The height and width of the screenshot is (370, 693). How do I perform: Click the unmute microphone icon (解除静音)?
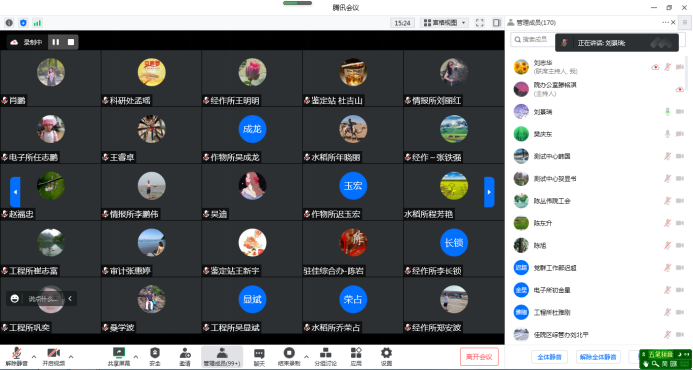(x=17, y=353)
